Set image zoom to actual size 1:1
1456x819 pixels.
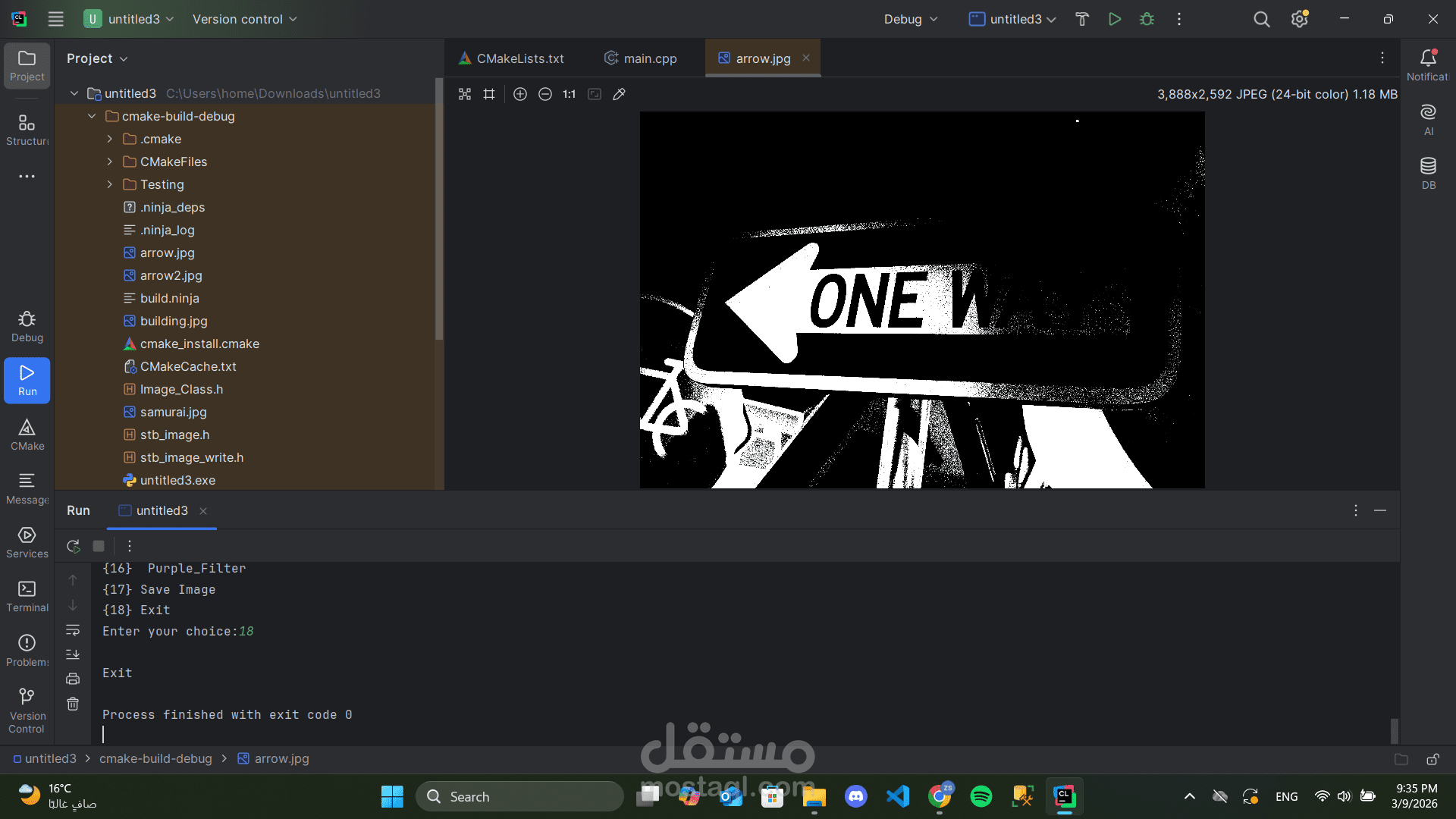pos(569,94)
